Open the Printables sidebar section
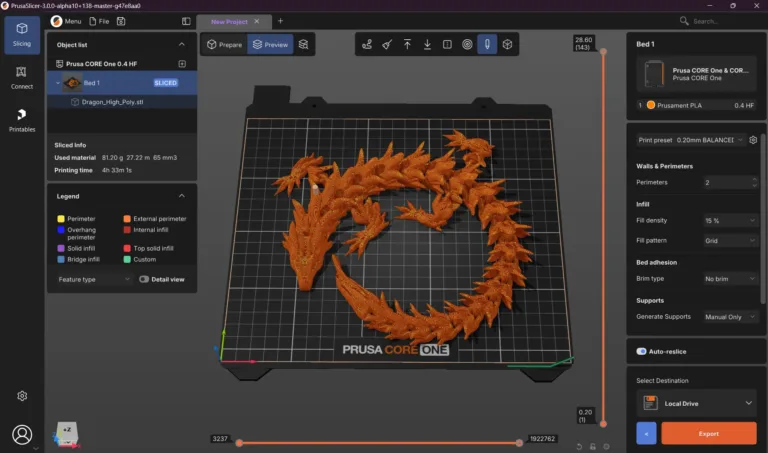 [22, 120]
